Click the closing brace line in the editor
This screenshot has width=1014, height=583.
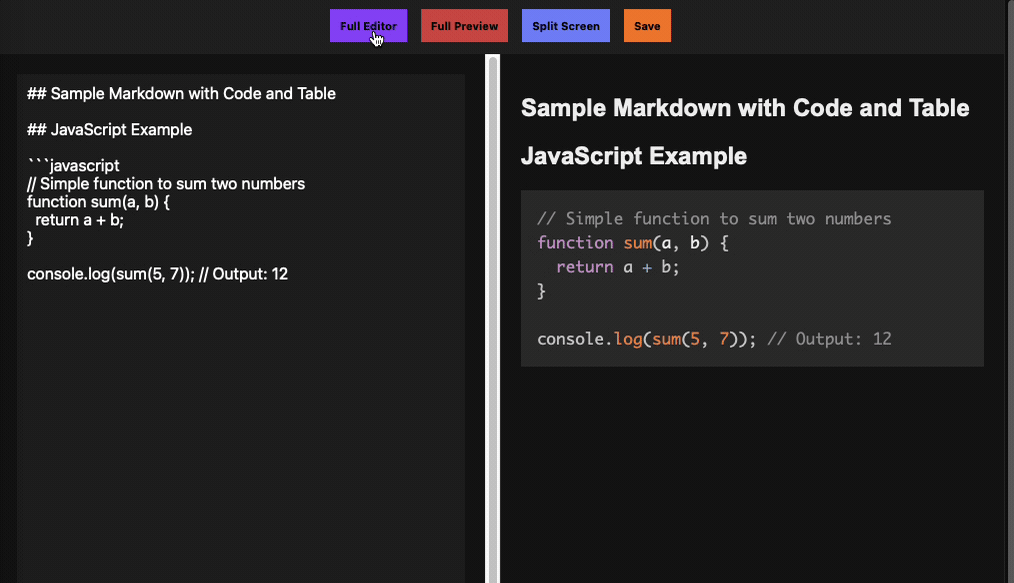(x=30, y=238)
